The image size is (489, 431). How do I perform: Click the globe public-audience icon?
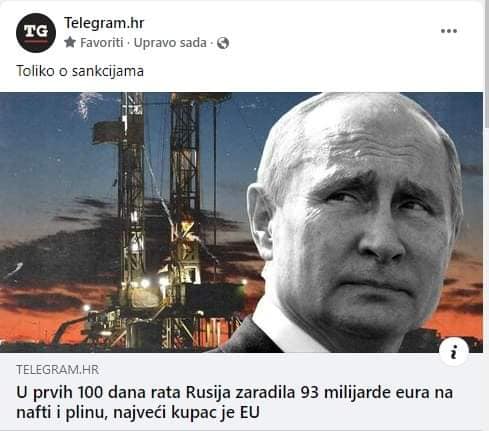(x=223, y=43)
